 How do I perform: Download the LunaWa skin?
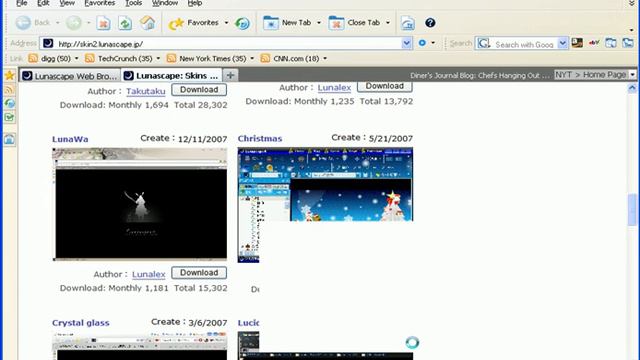coord(199,273)
